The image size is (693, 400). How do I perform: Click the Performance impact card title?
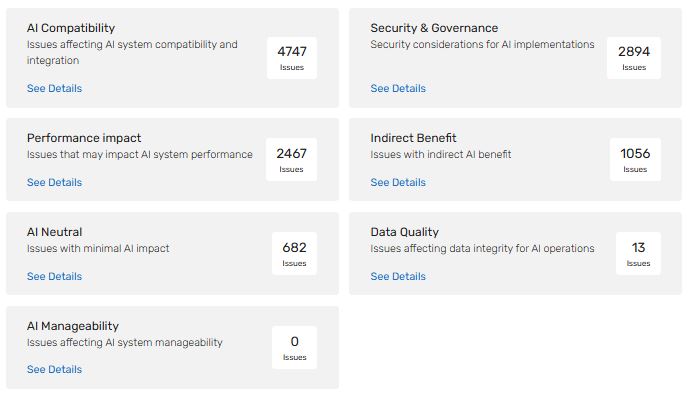(x=84, y=138)
